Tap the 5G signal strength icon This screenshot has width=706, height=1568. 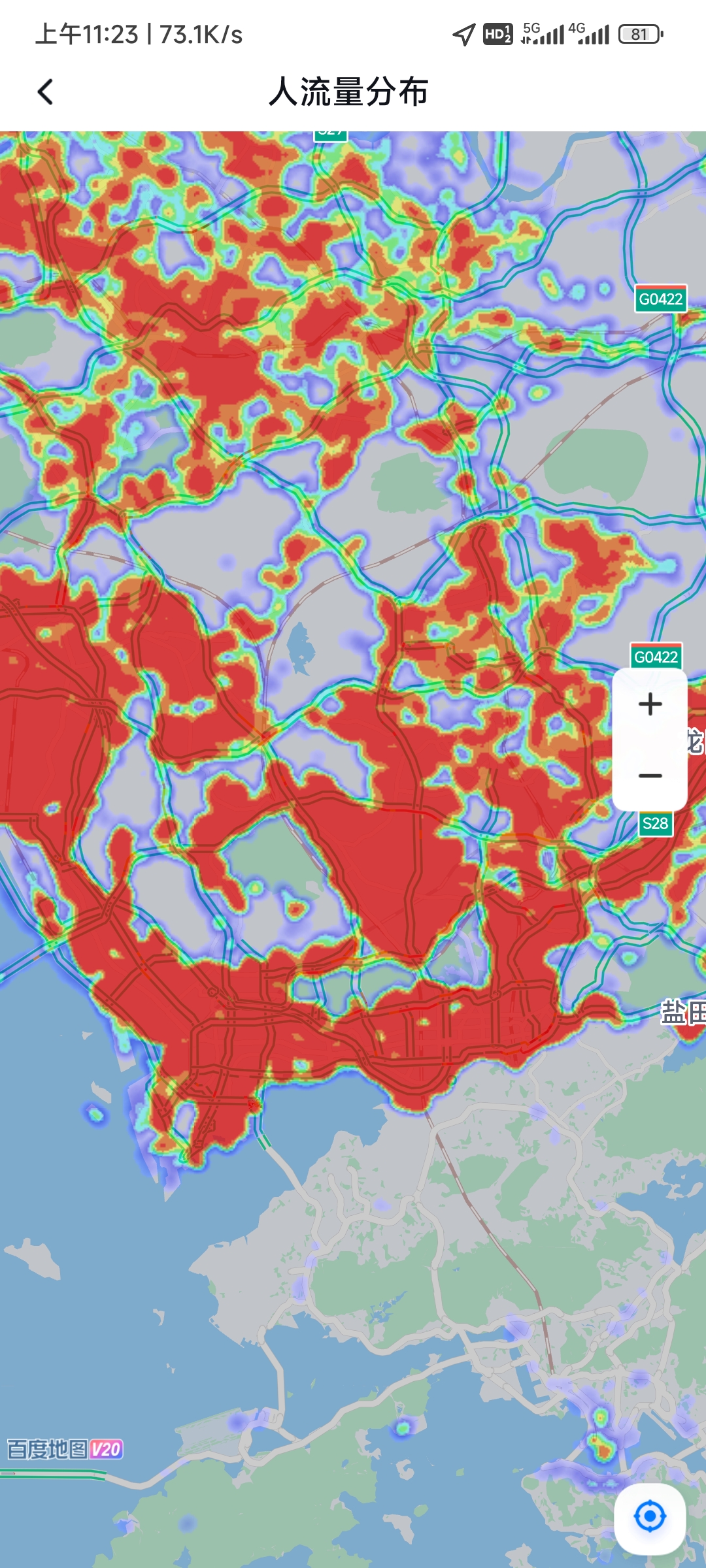(x=542, y=34)
